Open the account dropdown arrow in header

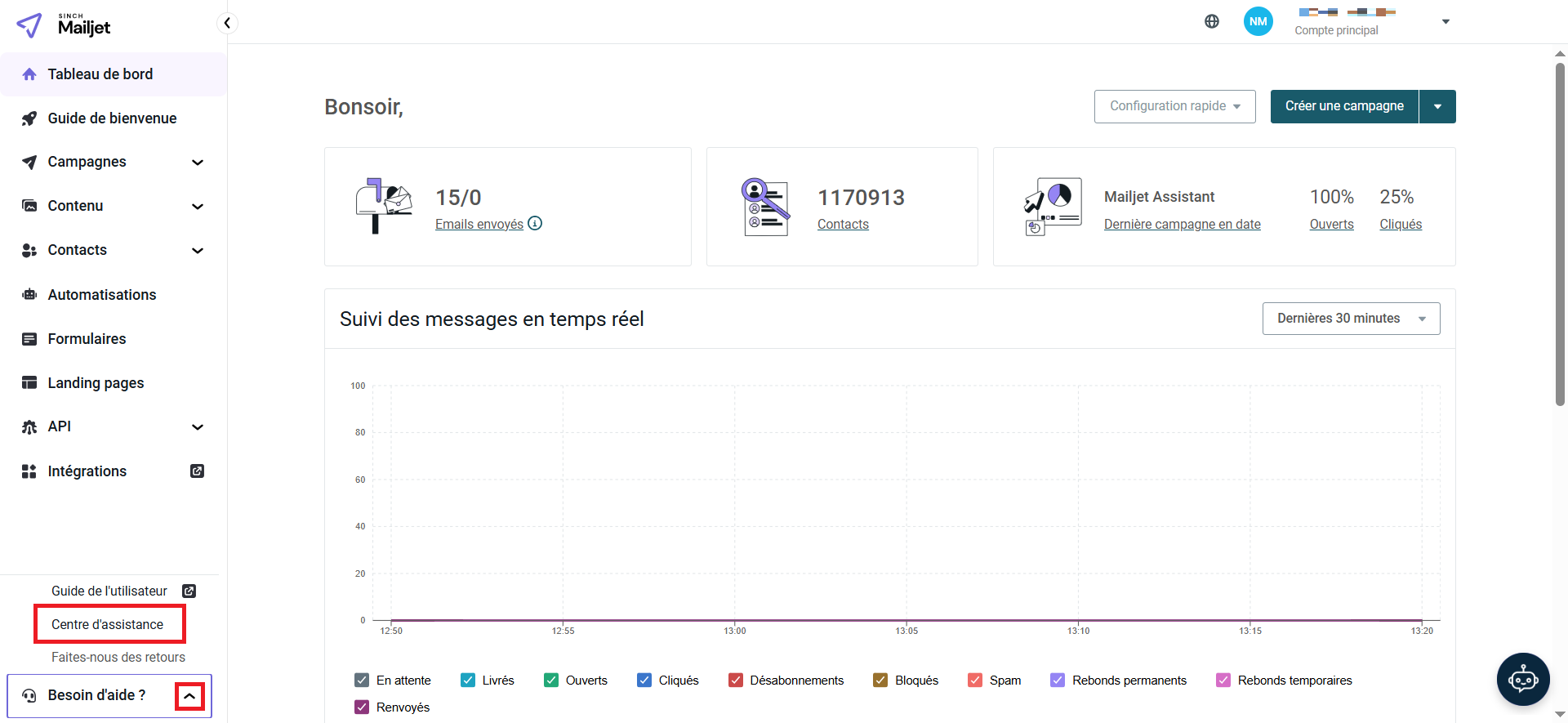coord(1445,21)
